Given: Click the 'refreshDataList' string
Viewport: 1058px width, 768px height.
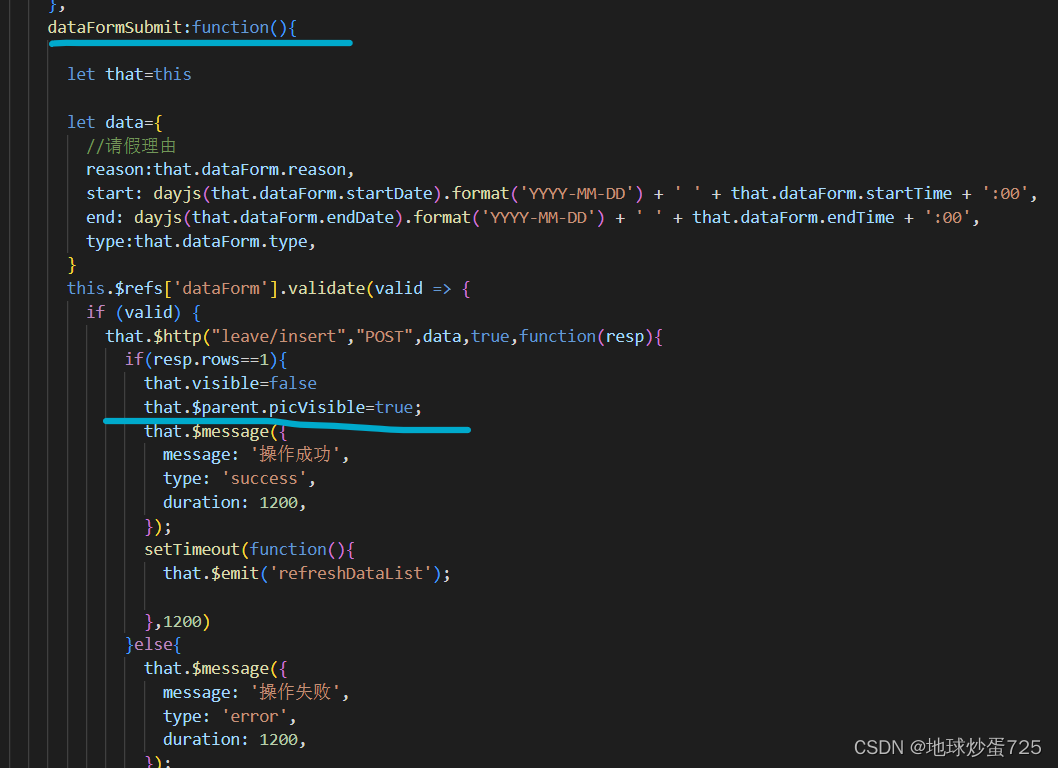Looking at the screenshot, I should pyautogui.click(x=351, y=574).
